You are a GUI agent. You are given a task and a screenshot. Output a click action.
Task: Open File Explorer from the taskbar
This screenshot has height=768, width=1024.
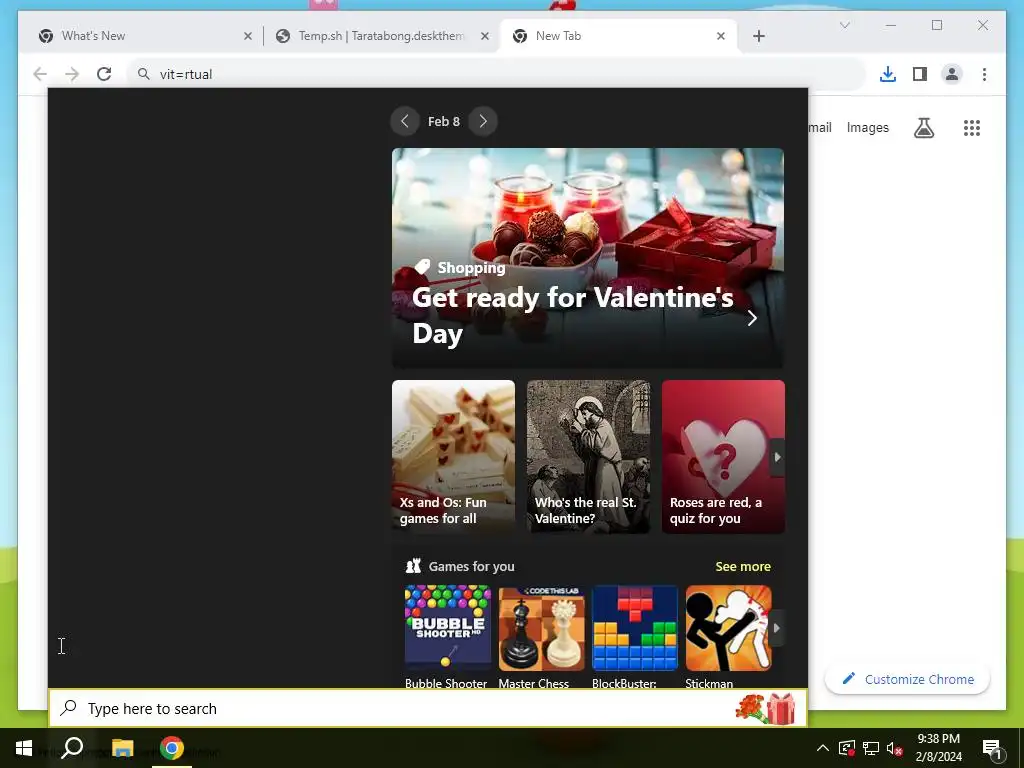click(122, 748)
